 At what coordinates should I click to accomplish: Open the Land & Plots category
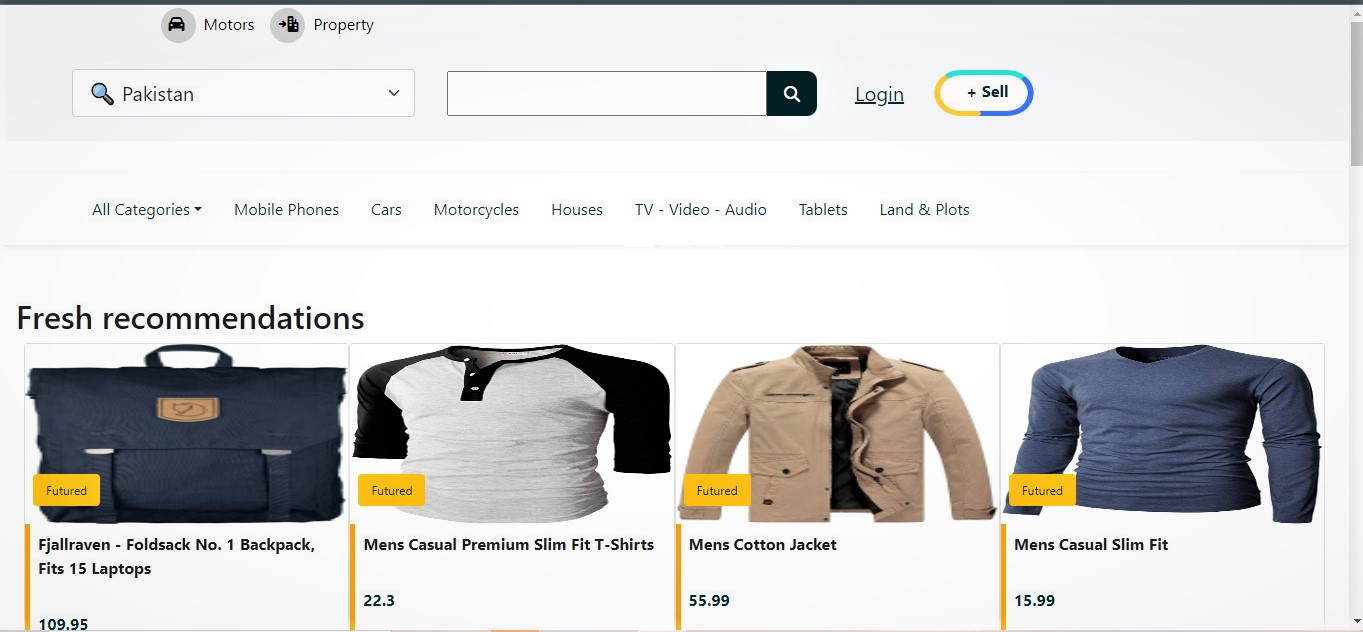924,210
